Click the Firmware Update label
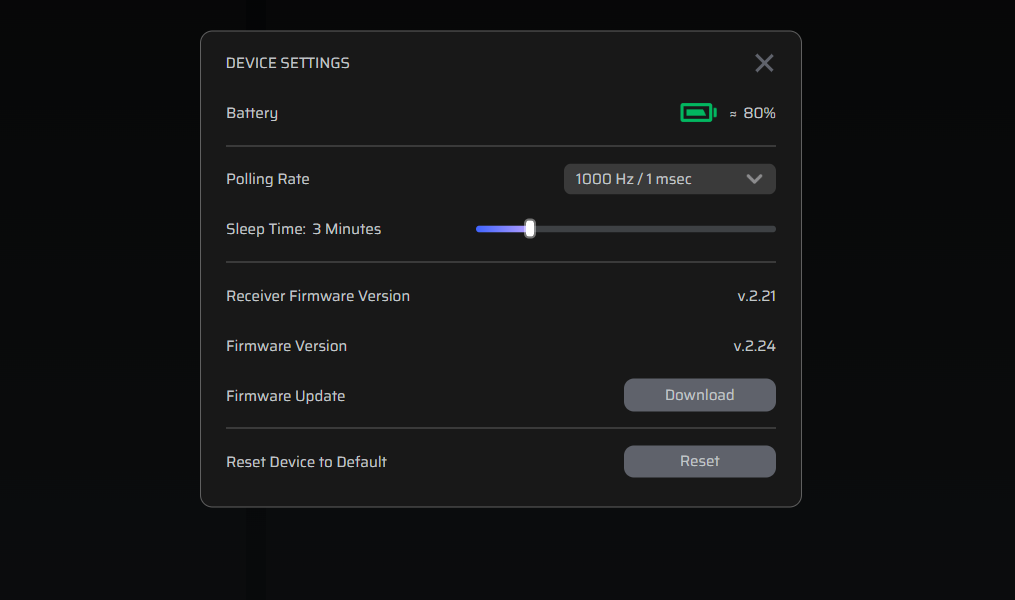The image size is (1015, 600). [x=286, y=396]
